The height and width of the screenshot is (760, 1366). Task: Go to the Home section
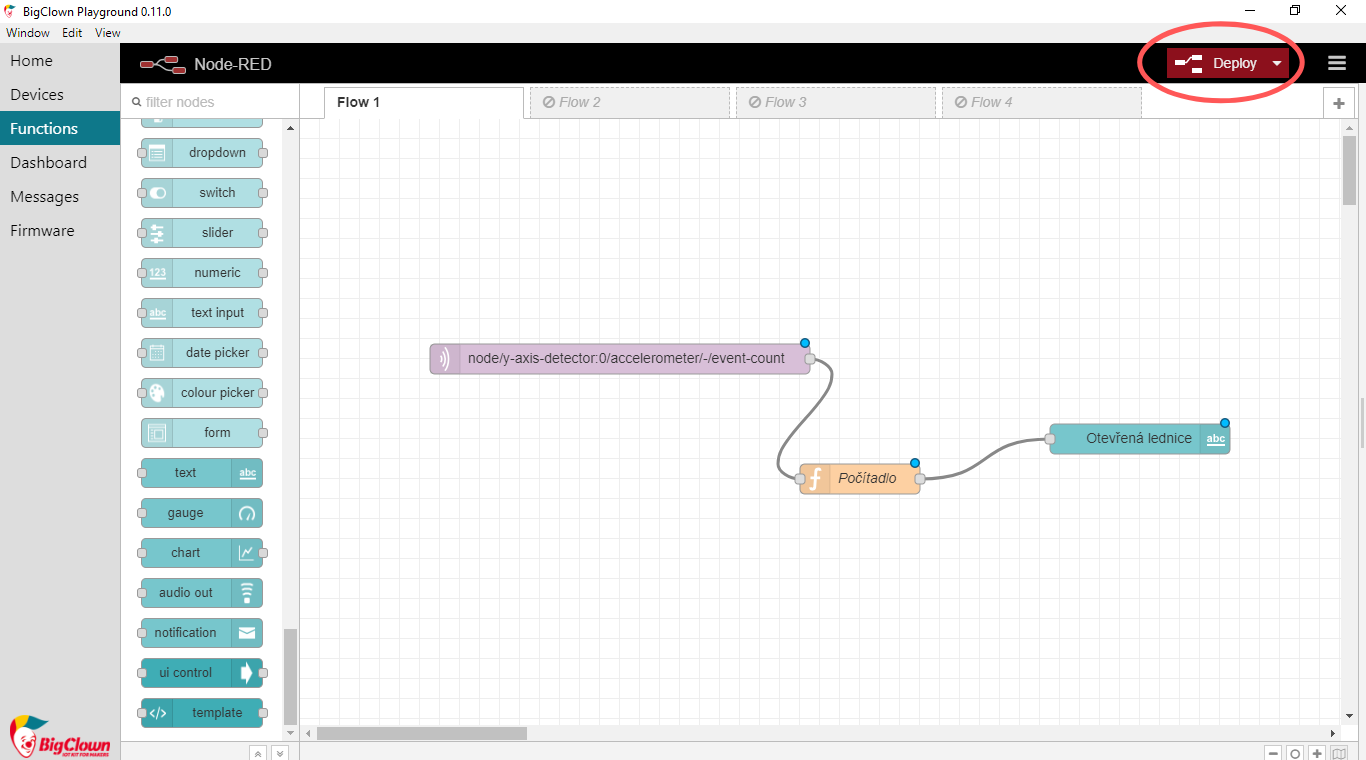[x=60, y=61]
